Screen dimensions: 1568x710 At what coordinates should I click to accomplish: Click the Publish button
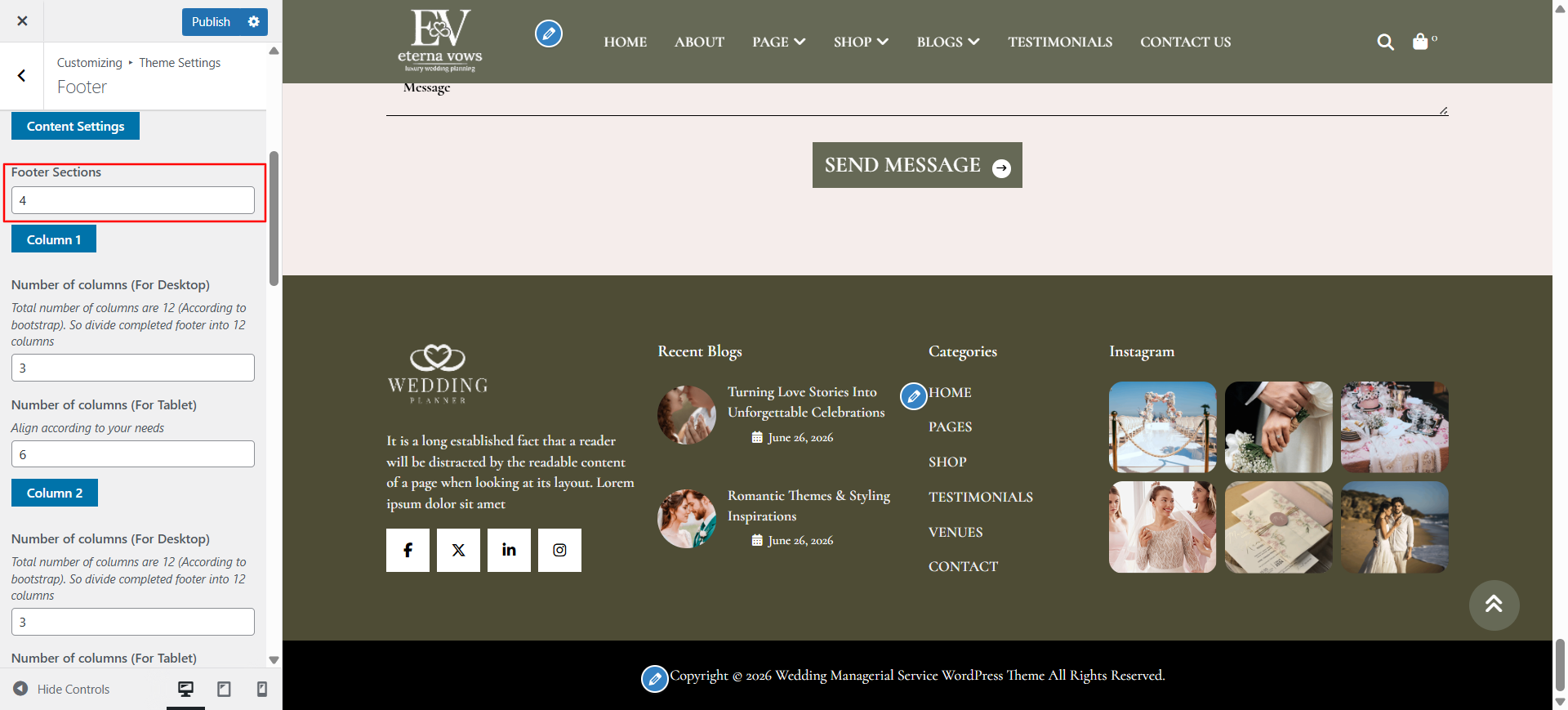[211, 22]
